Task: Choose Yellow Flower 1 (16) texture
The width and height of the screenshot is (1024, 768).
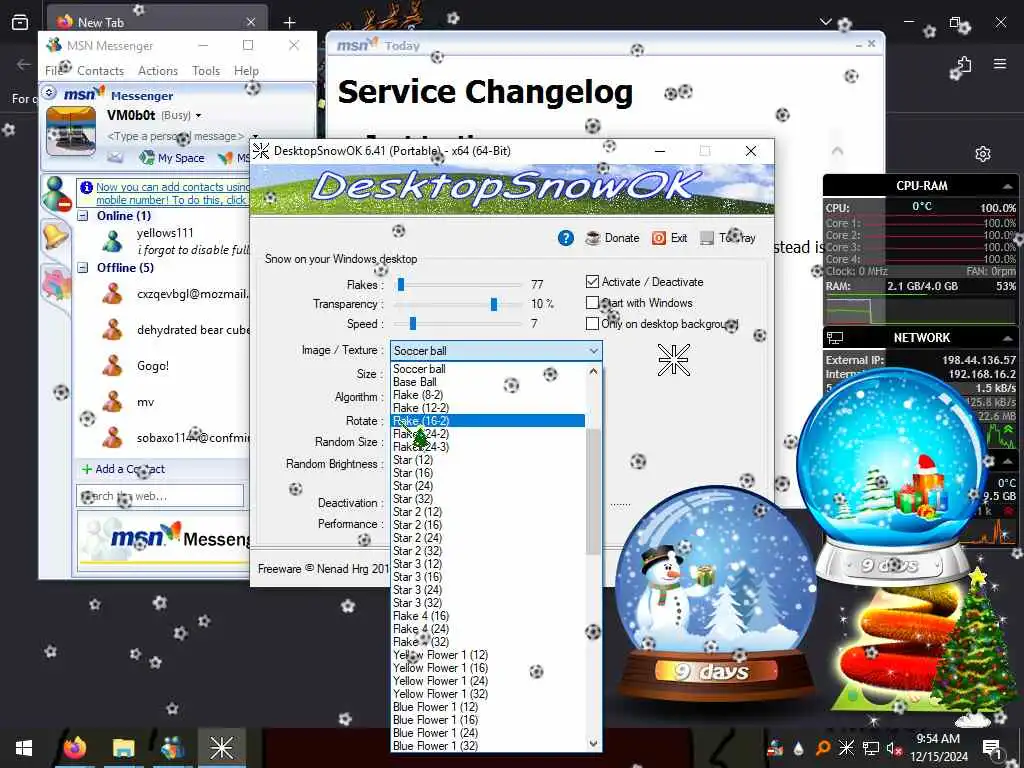Action: 488,667
